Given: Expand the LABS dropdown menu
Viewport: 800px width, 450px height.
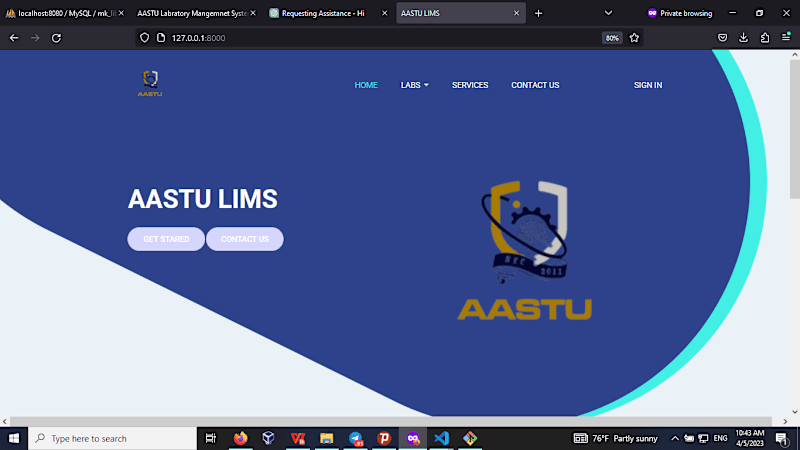Looking at the screenshot, I should [414, 85].
